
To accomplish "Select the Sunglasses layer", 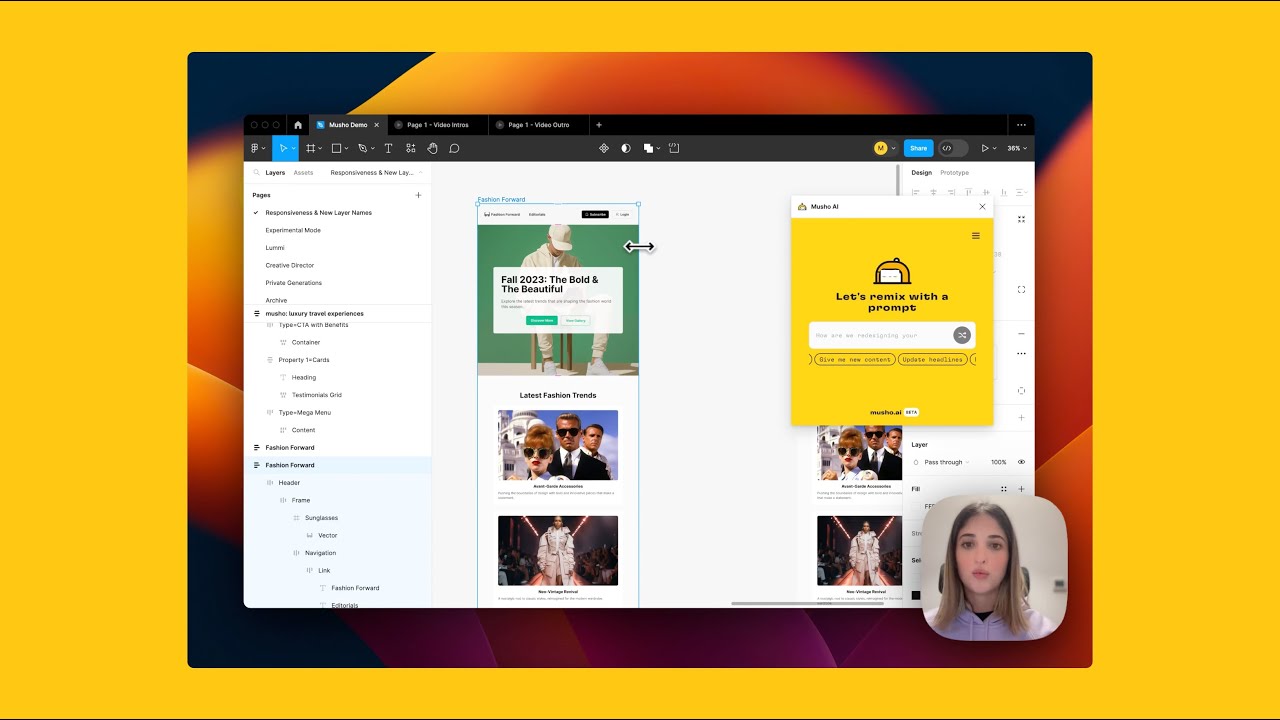I will tap(321, 518).
